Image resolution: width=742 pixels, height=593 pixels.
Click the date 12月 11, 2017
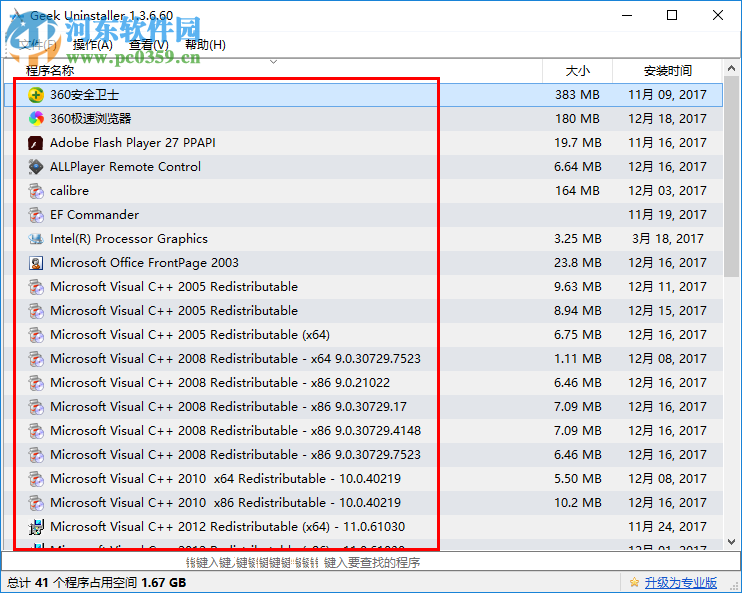click(x=667, y=287)
